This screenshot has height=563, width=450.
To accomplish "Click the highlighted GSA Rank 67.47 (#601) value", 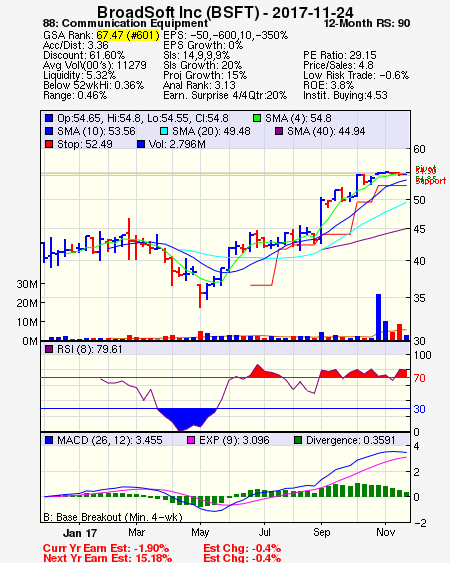I will coord(128,35).
